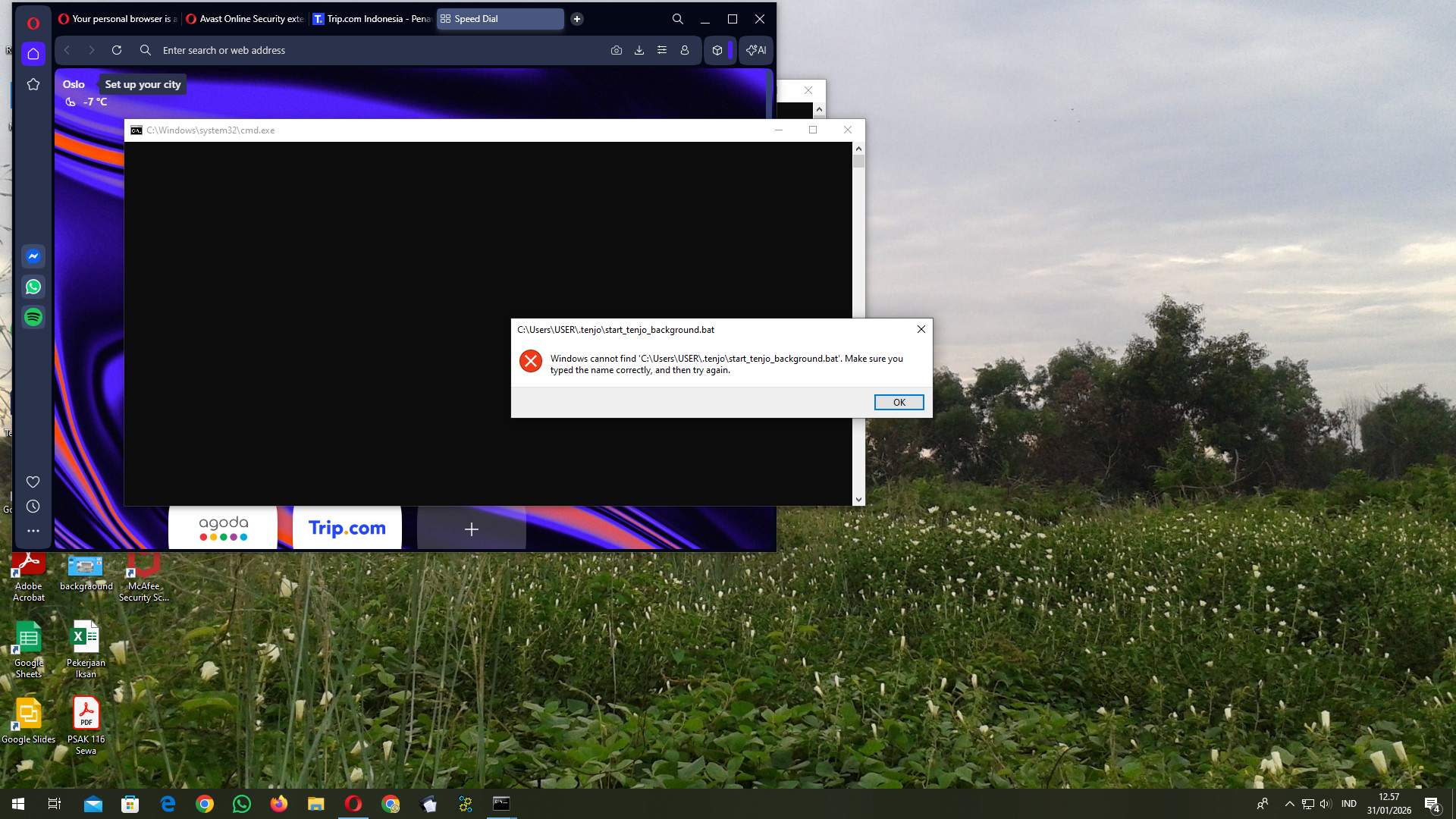Open Easy Setup with the sliders icon
Viewport: 1456px width, 819px height.
[662, 50]
